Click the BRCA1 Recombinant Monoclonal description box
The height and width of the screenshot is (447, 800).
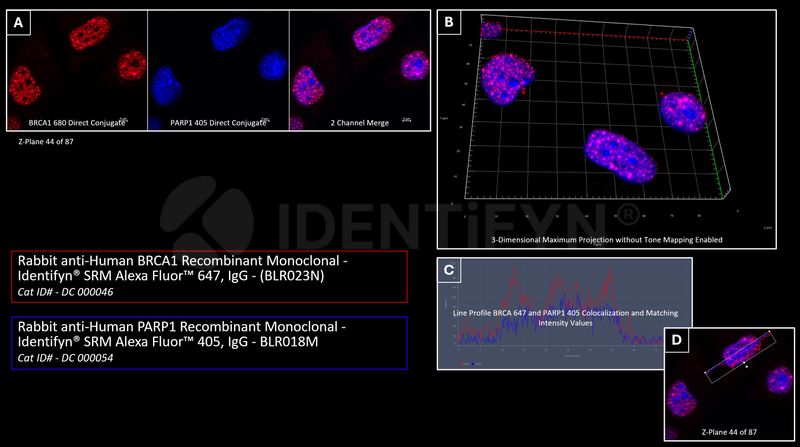pos(209,277)
